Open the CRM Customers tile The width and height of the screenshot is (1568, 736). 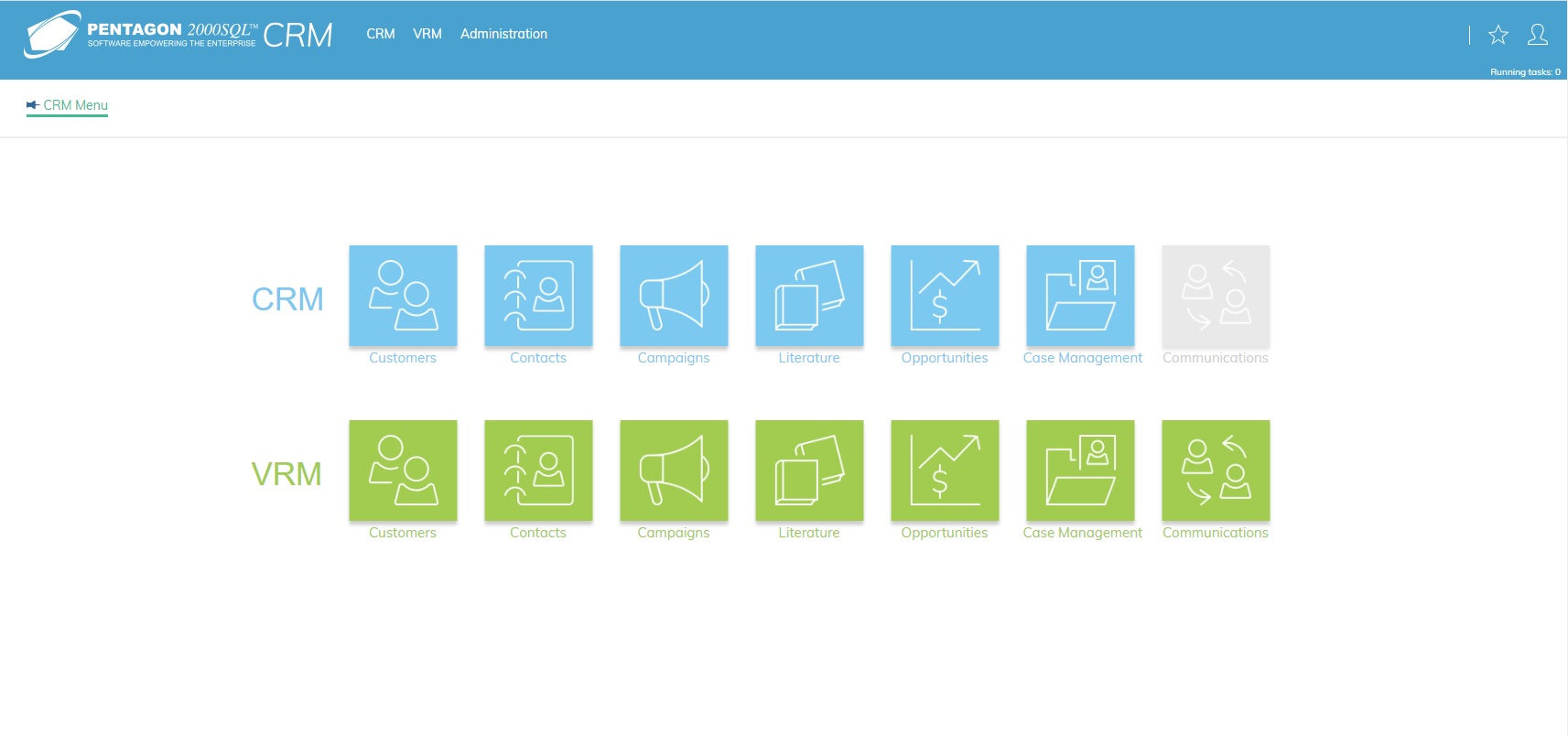tap(403, 296)
